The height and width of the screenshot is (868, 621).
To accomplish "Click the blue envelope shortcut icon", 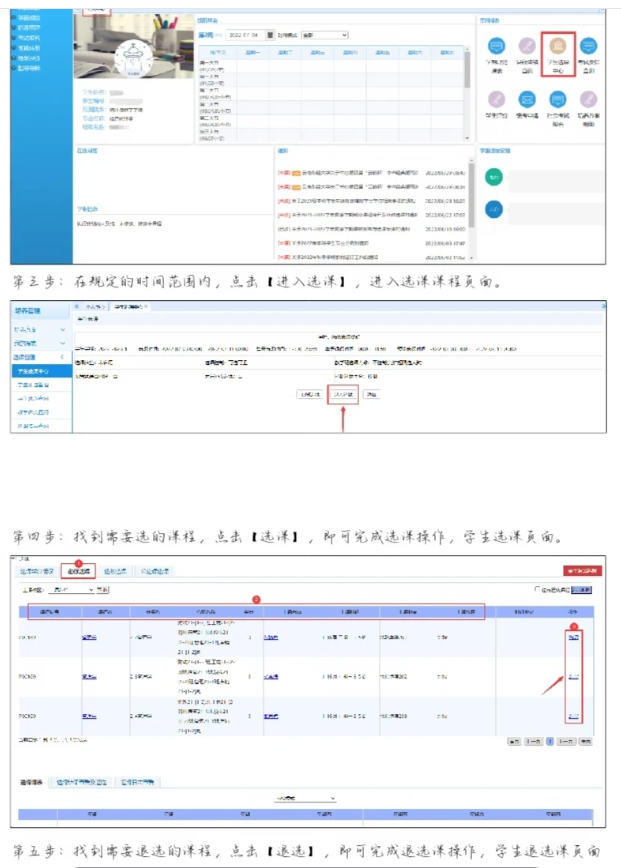I will click(527, 100).
